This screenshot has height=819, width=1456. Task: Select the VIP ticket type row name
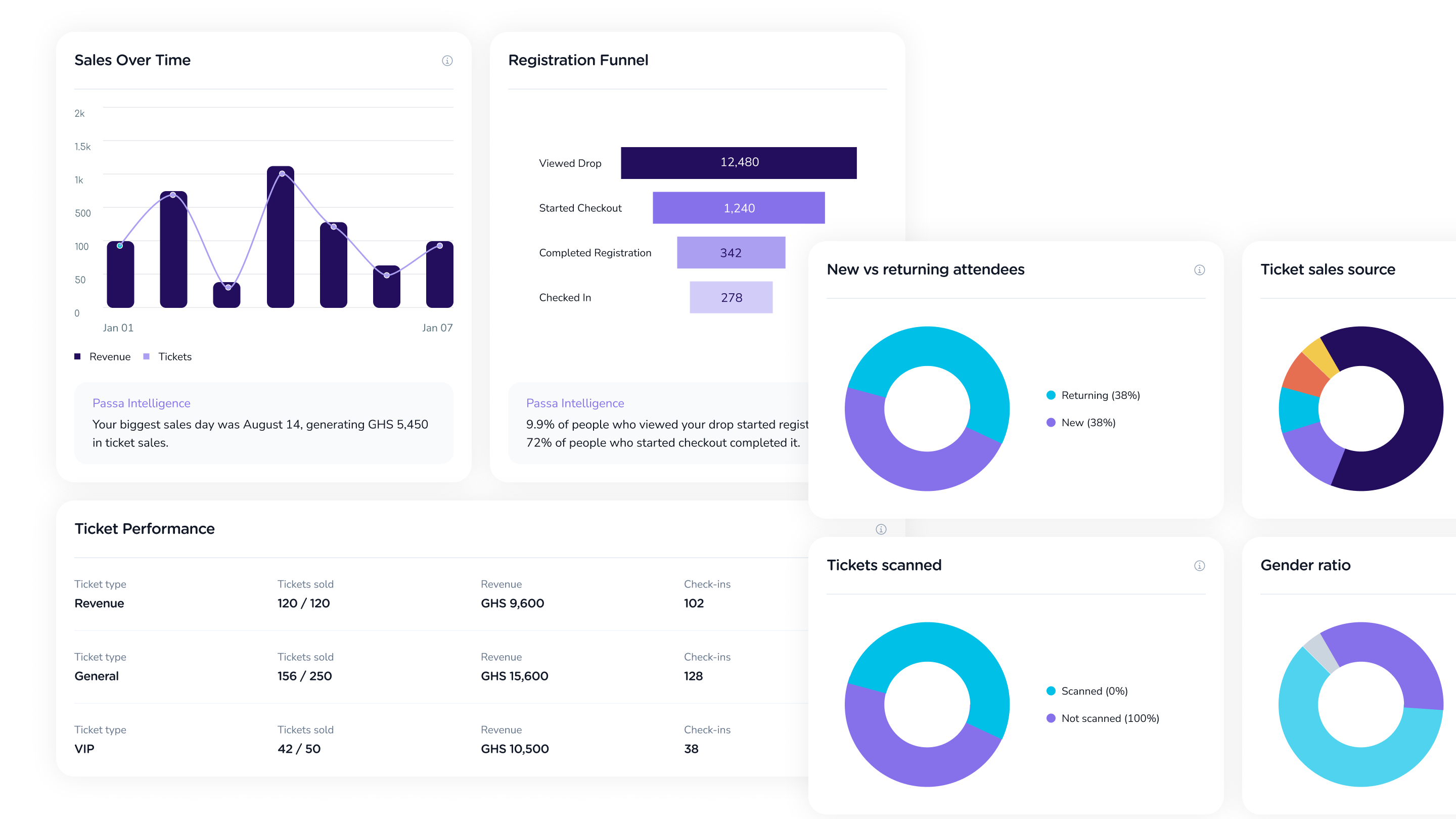point(84,749)
